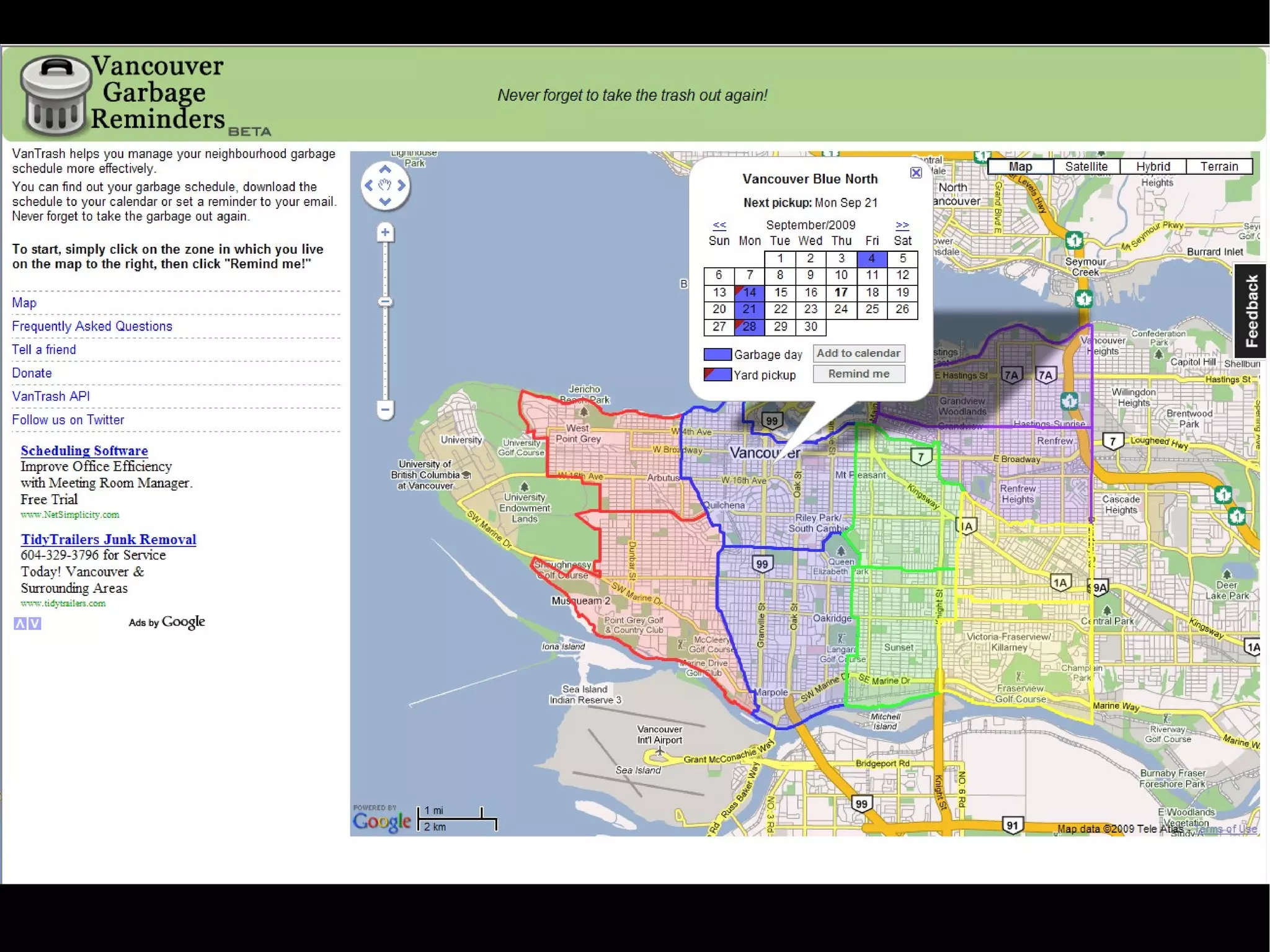Click the hand recenter icon in pan control
This screenshot has height=952, width=1270.
[384, 185]
